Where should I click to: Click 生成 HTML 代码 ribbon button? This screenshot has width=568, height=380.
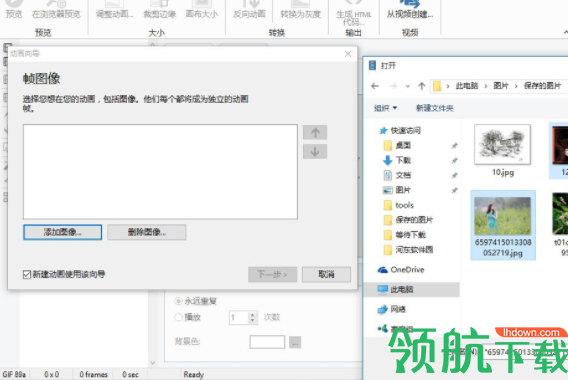pos(354,14)
